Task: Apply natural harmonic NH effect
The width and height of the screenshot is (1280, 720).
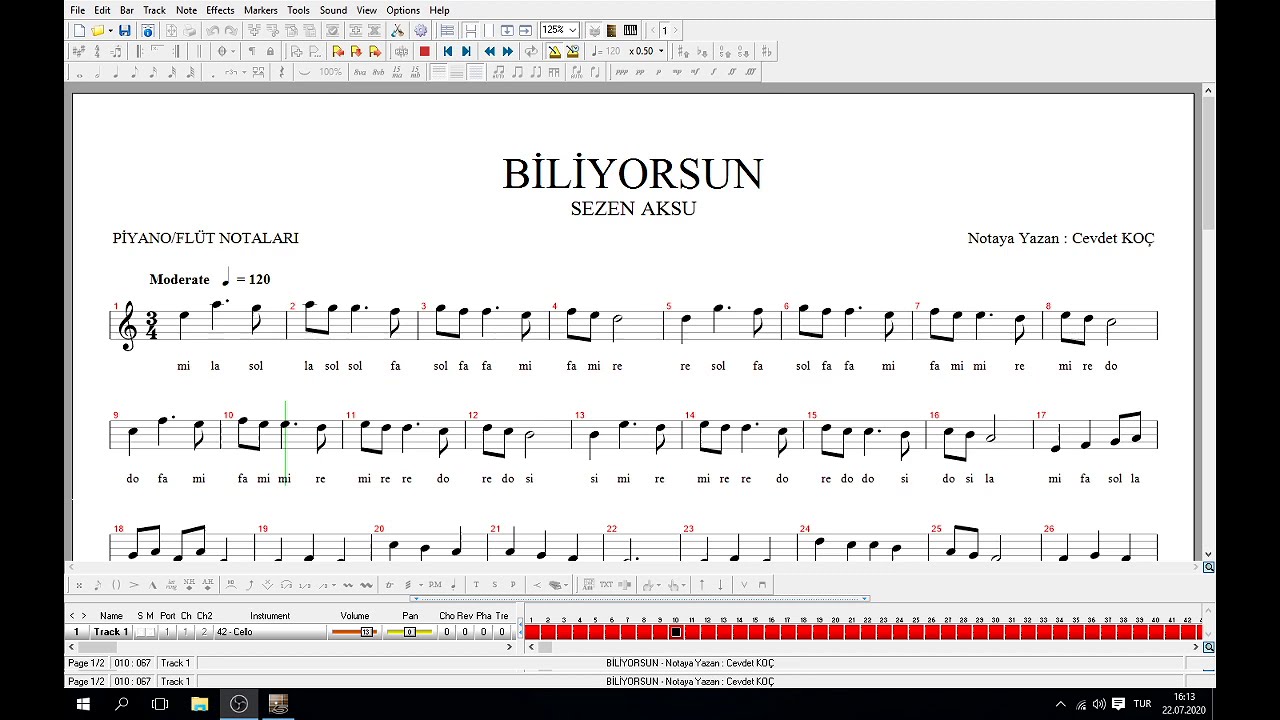Action: coord(189,585)
